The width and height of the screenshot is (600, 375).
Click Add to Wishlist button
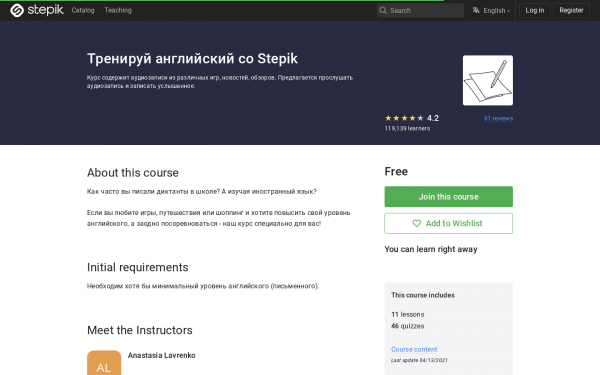pos(448,223)
